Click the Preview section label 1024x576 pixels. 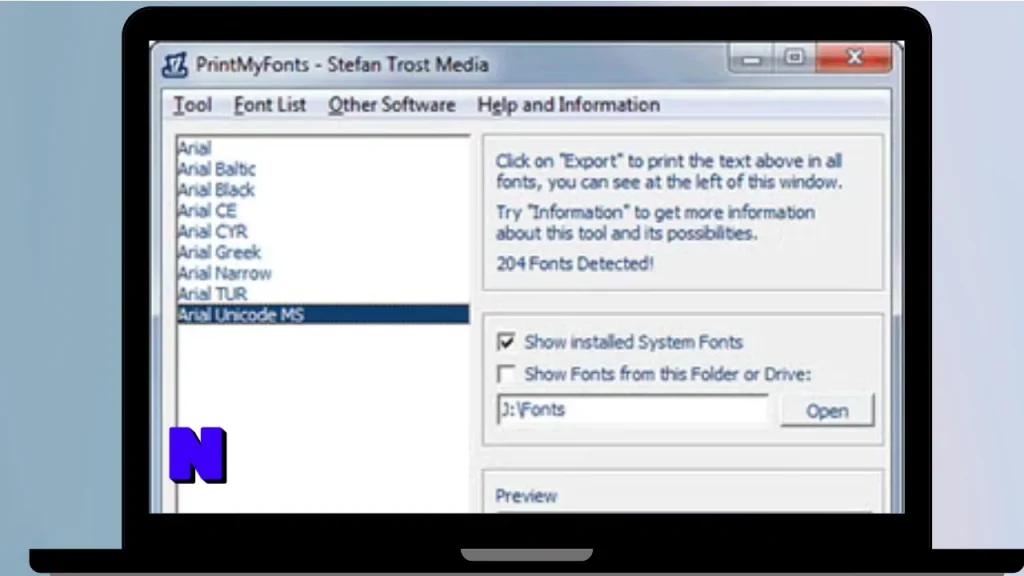pos(526,496)
